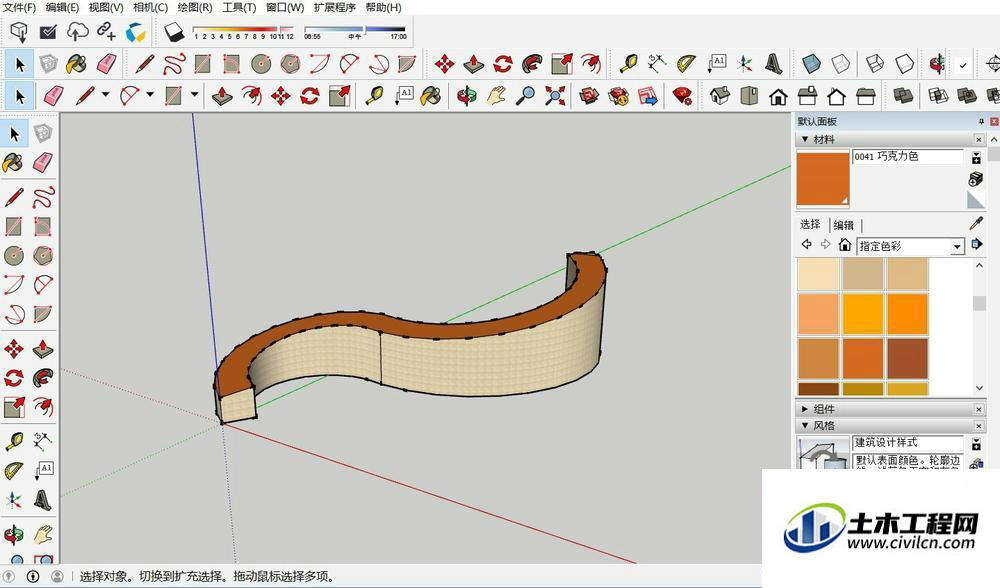
Task: Click the Zoom Extents tool in the top toolbar
Action: coord(555,96)
